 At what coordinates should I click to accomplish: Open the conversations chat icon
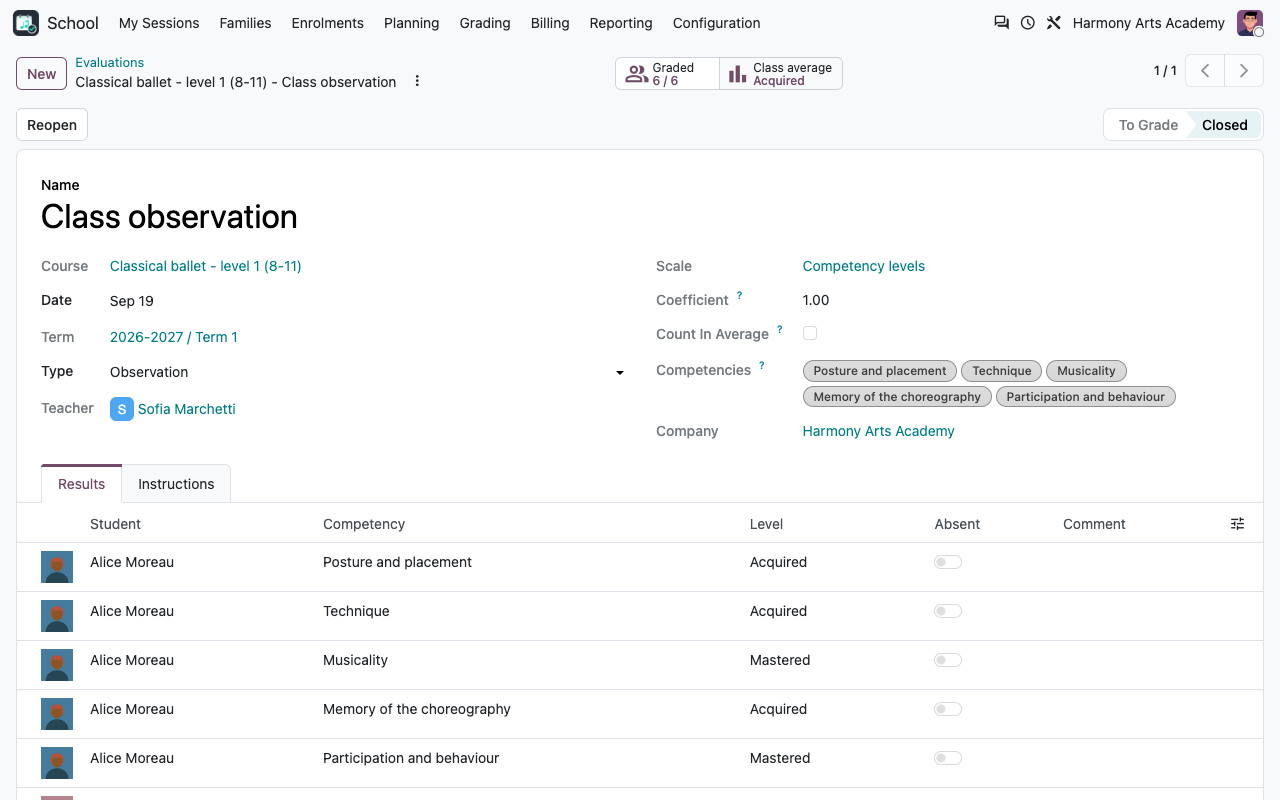click(x=1001, y=23)
